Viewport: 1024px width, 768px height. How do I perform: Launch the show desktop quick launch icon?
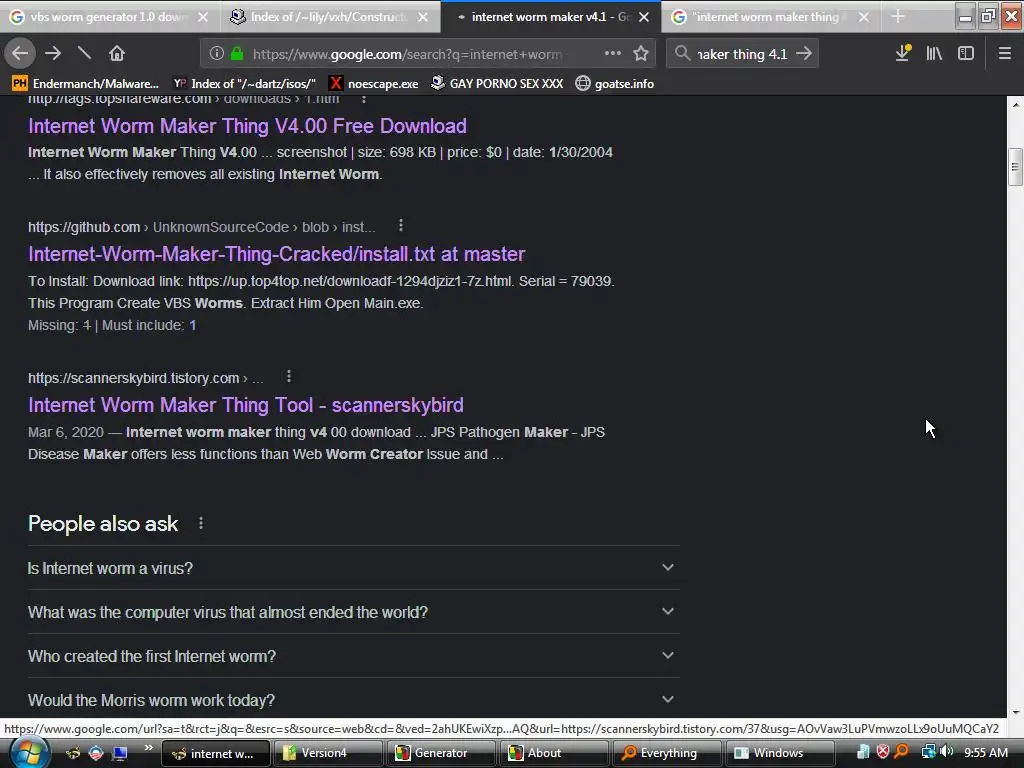click(120, 753)
